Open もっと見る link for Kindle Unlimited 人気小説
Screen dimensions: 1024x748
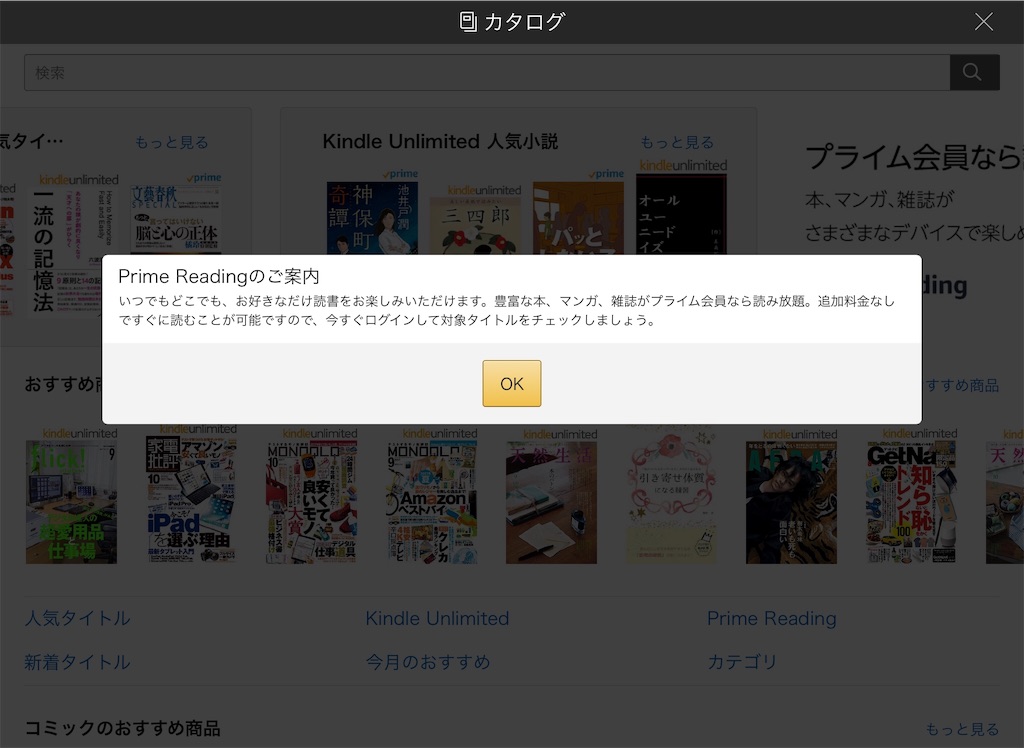[677, 142]
